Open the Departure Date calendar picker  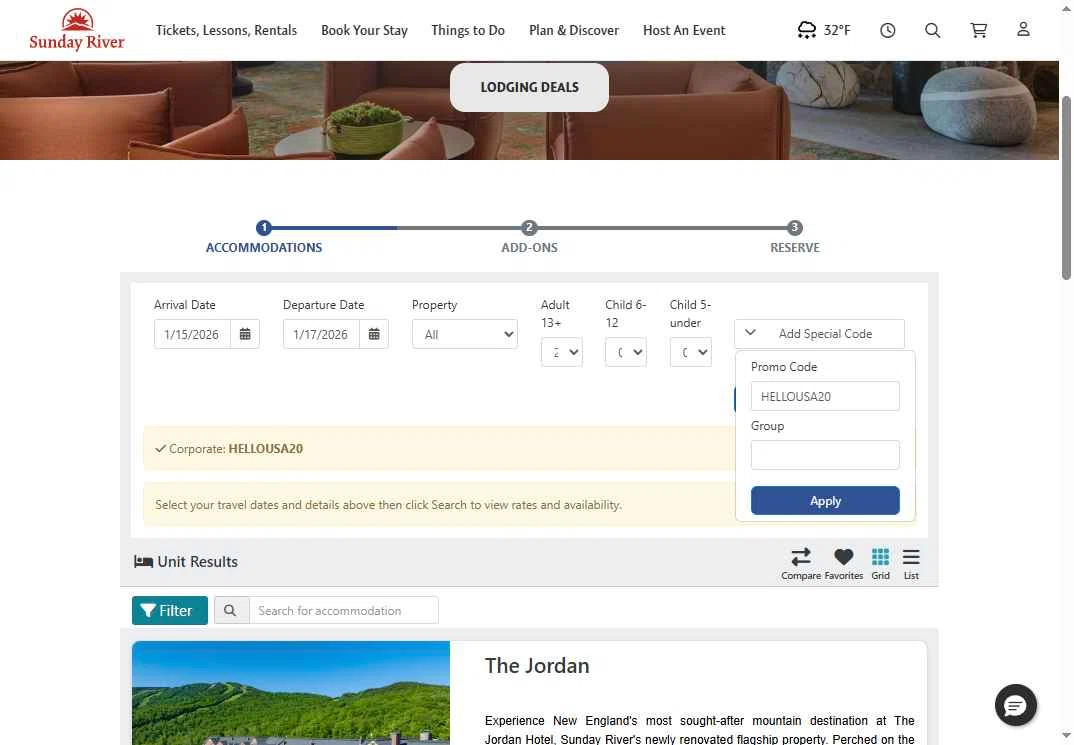click(374, 334)
